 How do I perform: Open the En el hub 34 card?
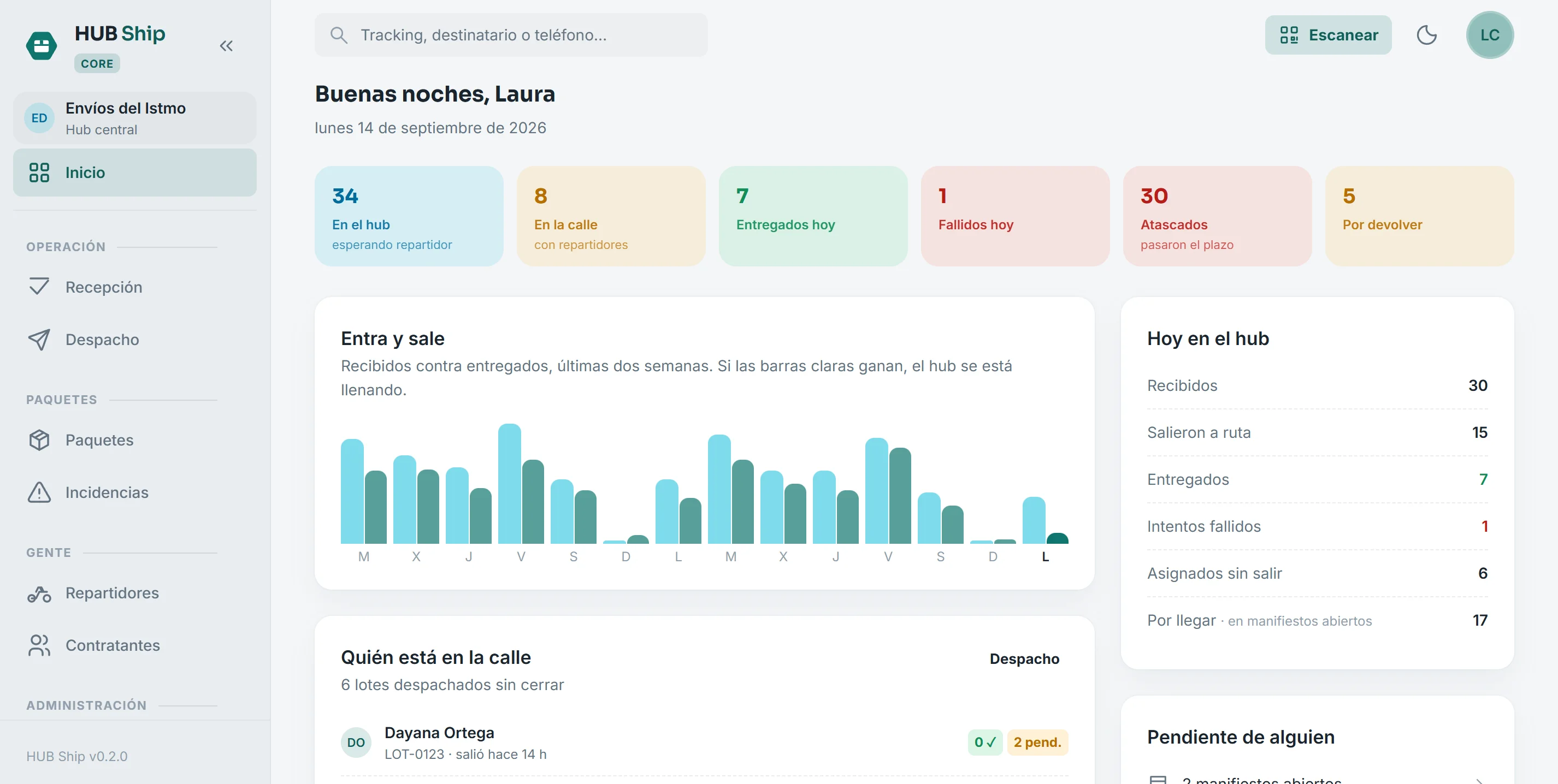(x=408, y=216)
